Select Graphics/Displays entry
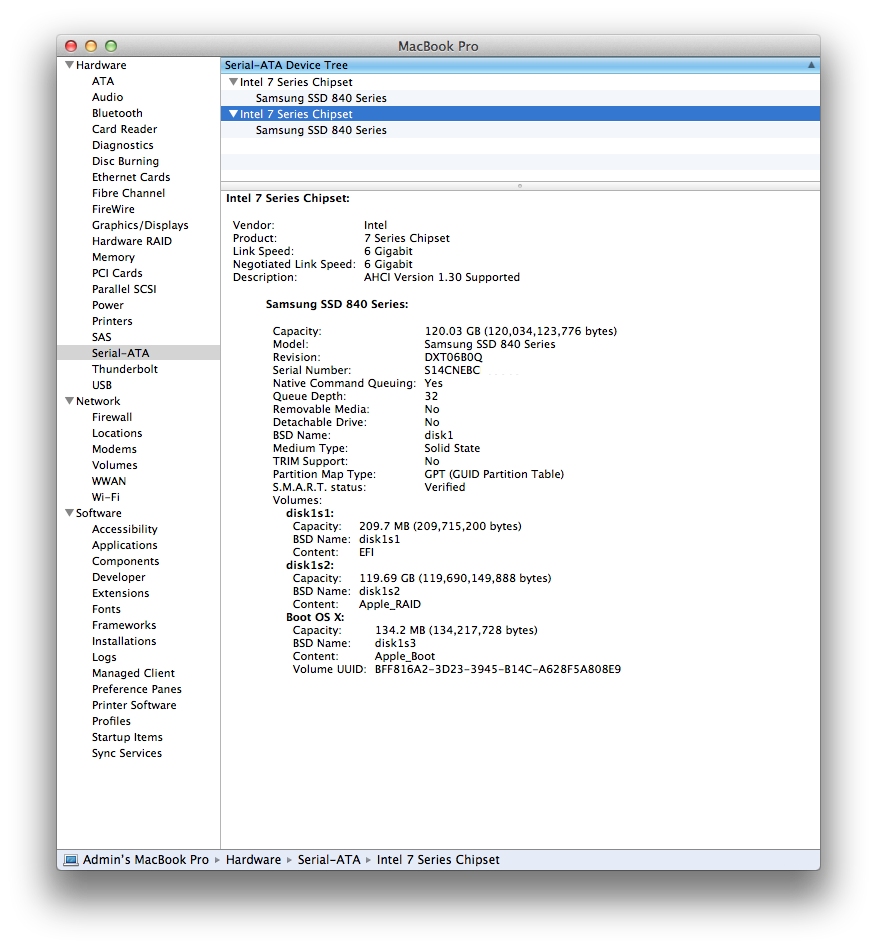Image resolution: width=877 pixels, height=949 pixels. click(140, 225)
